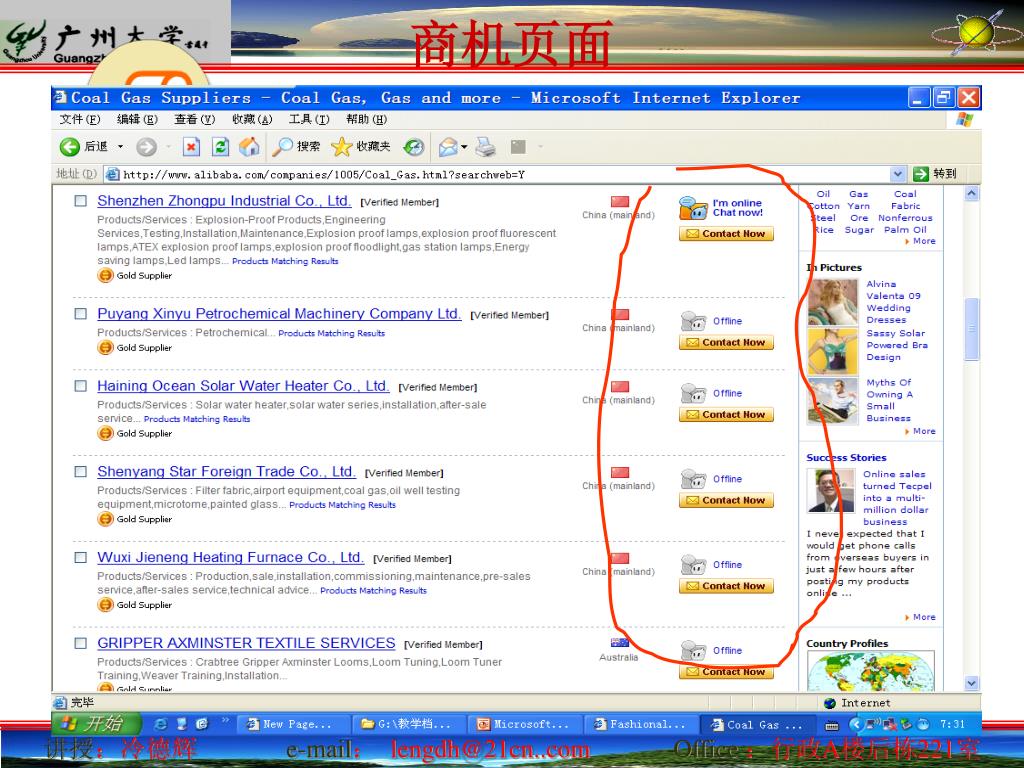Screen dimensions: 1024x768
Task: Open the 帮助(H) menu
Action: [366, 119]
